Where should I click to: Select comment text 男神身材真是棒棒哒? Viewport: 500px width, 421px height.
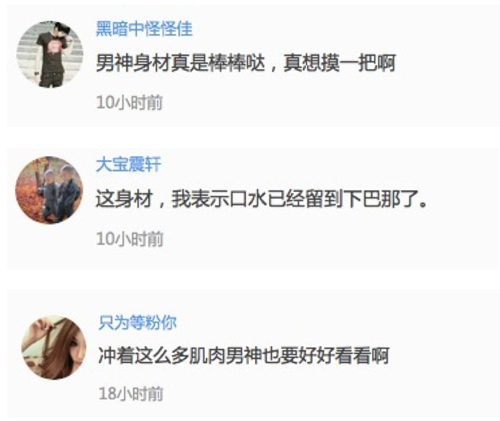coord(181,63)
